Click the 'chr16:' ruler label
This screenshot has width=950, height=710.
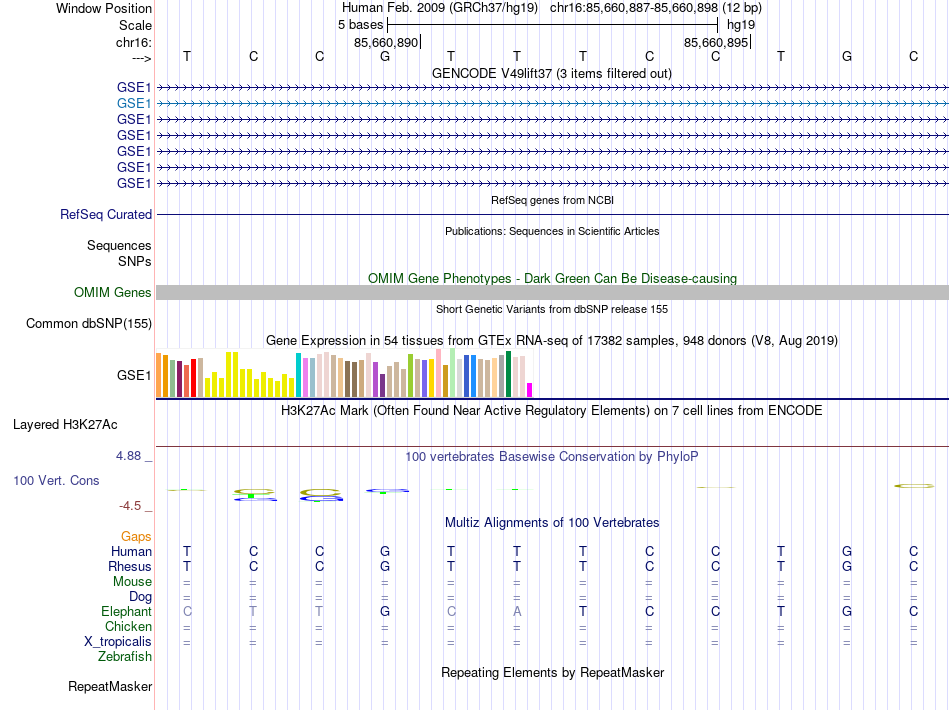click(x=134, y=42)
